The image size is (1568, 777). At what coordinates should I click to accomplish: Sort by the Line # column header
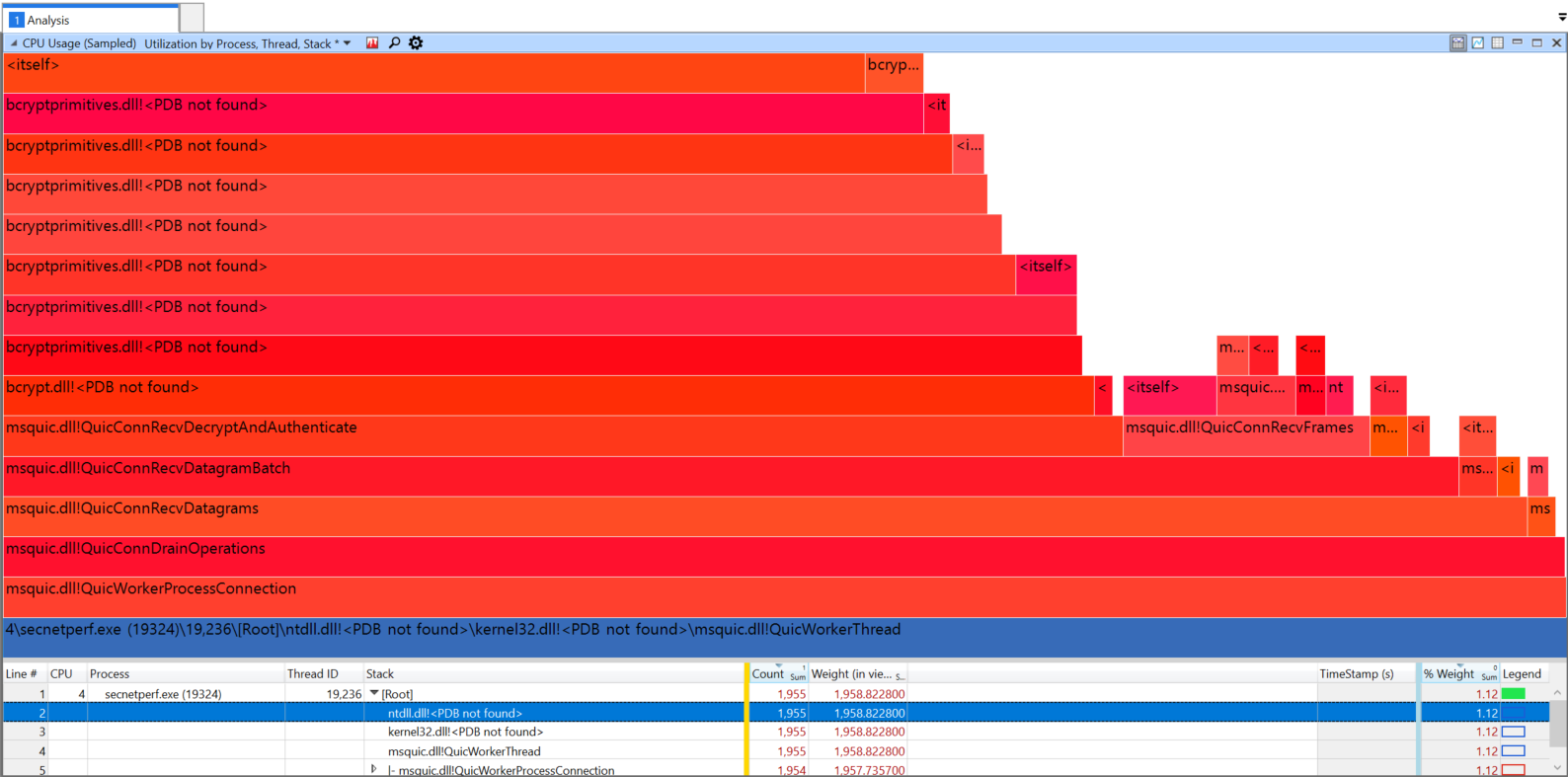coord(25,673)
